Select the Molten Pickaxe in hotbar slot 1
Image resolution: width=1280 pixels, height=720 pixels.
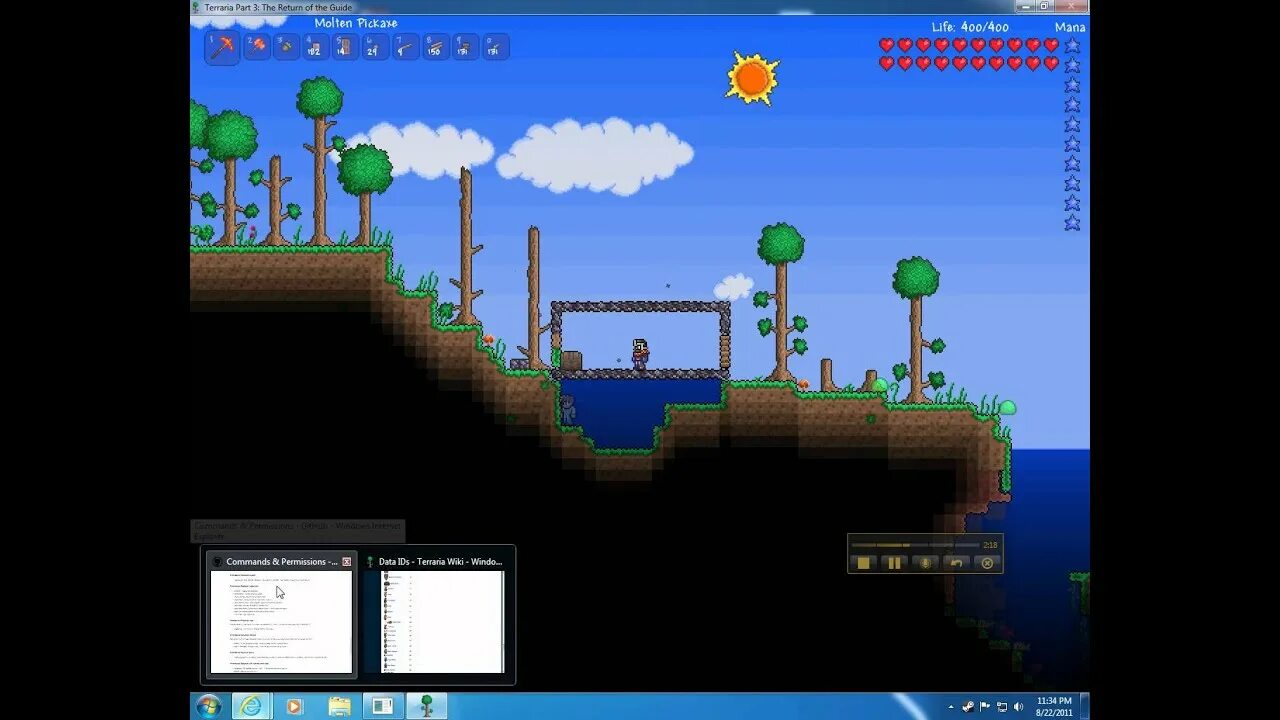(222, 47)
